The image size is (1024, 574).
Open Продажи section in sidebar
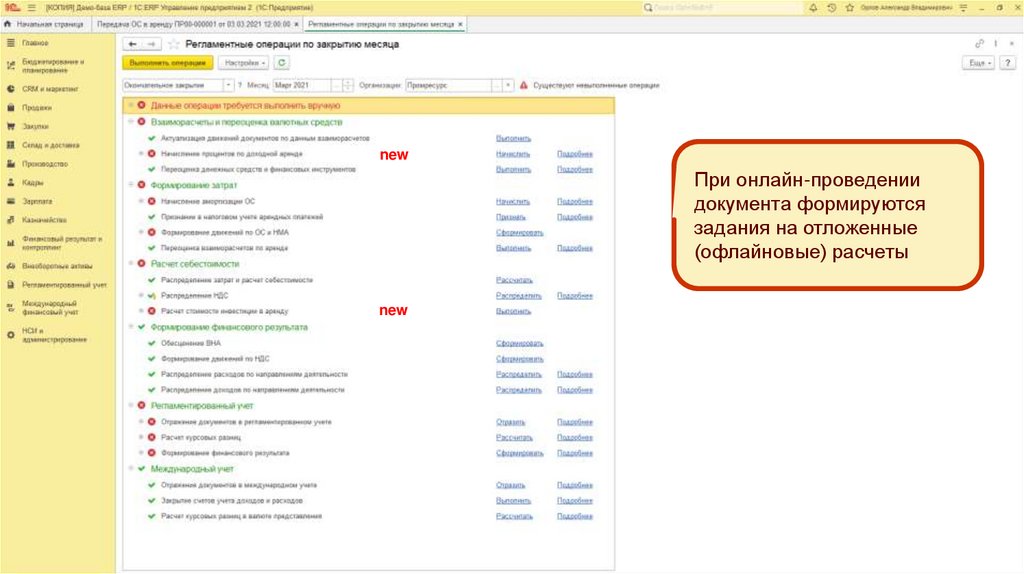(37, 108)
